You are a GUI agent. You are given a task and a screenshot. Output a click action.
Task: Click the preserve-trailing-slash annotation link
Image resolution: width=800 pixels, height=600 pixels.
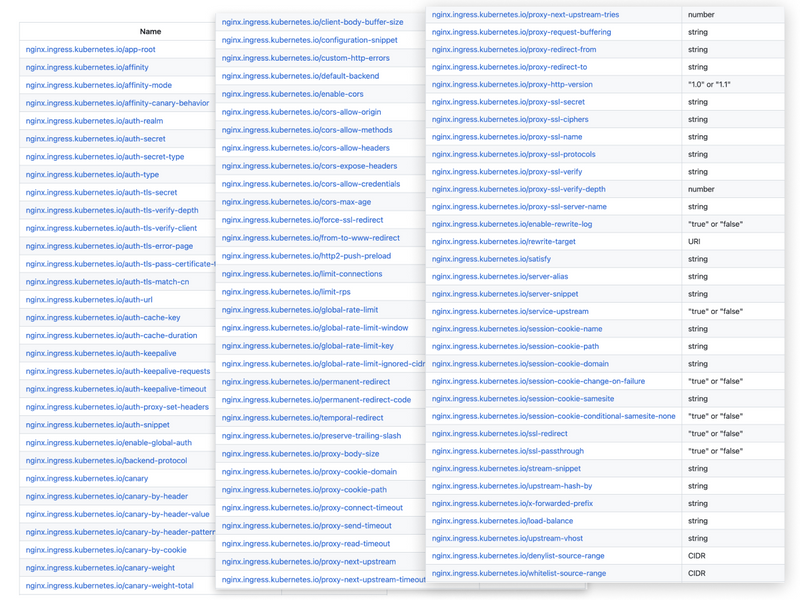click(311, 436)
